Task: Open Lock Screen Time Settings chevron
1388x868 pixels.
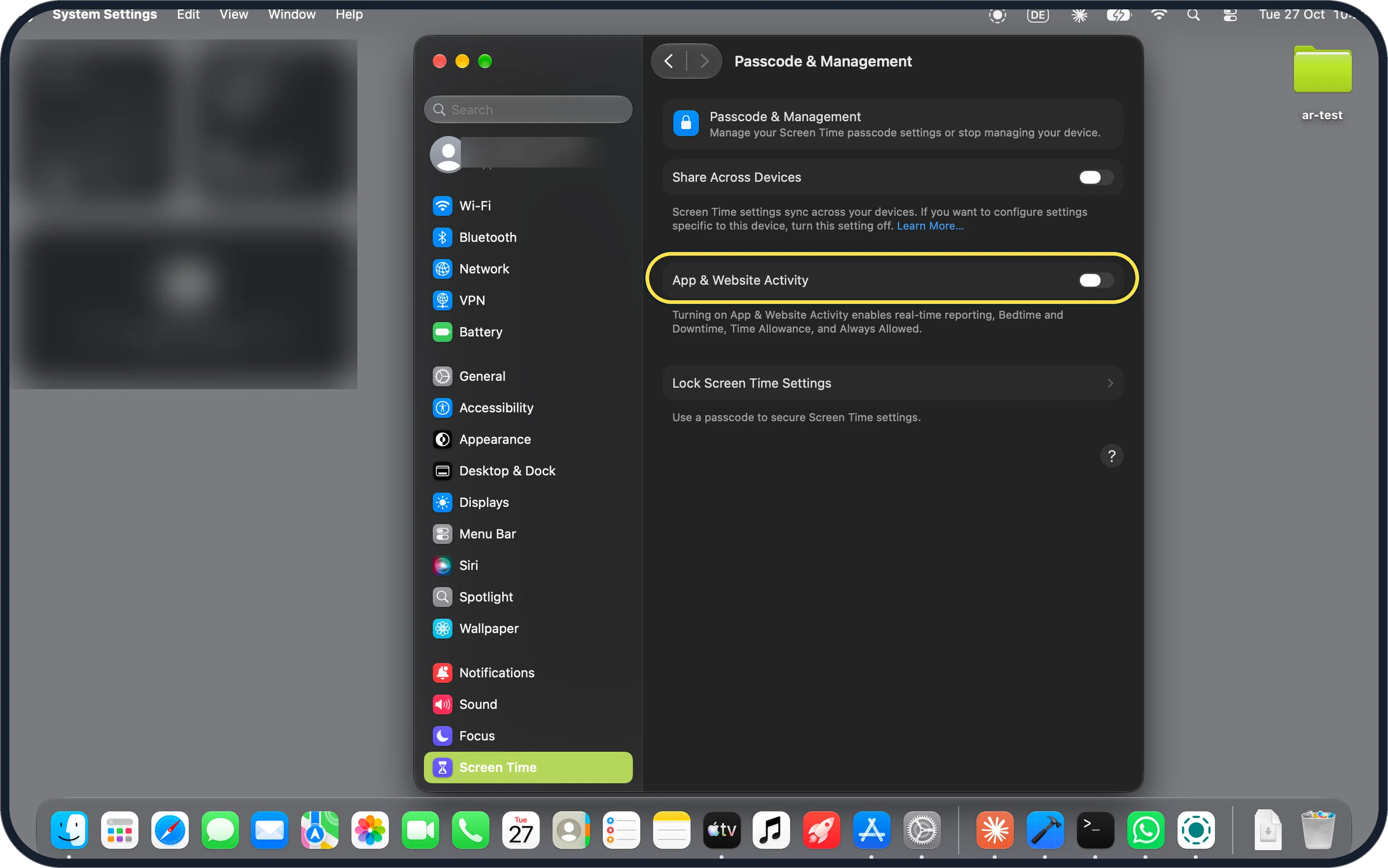Action: [x=1110, y=383]
